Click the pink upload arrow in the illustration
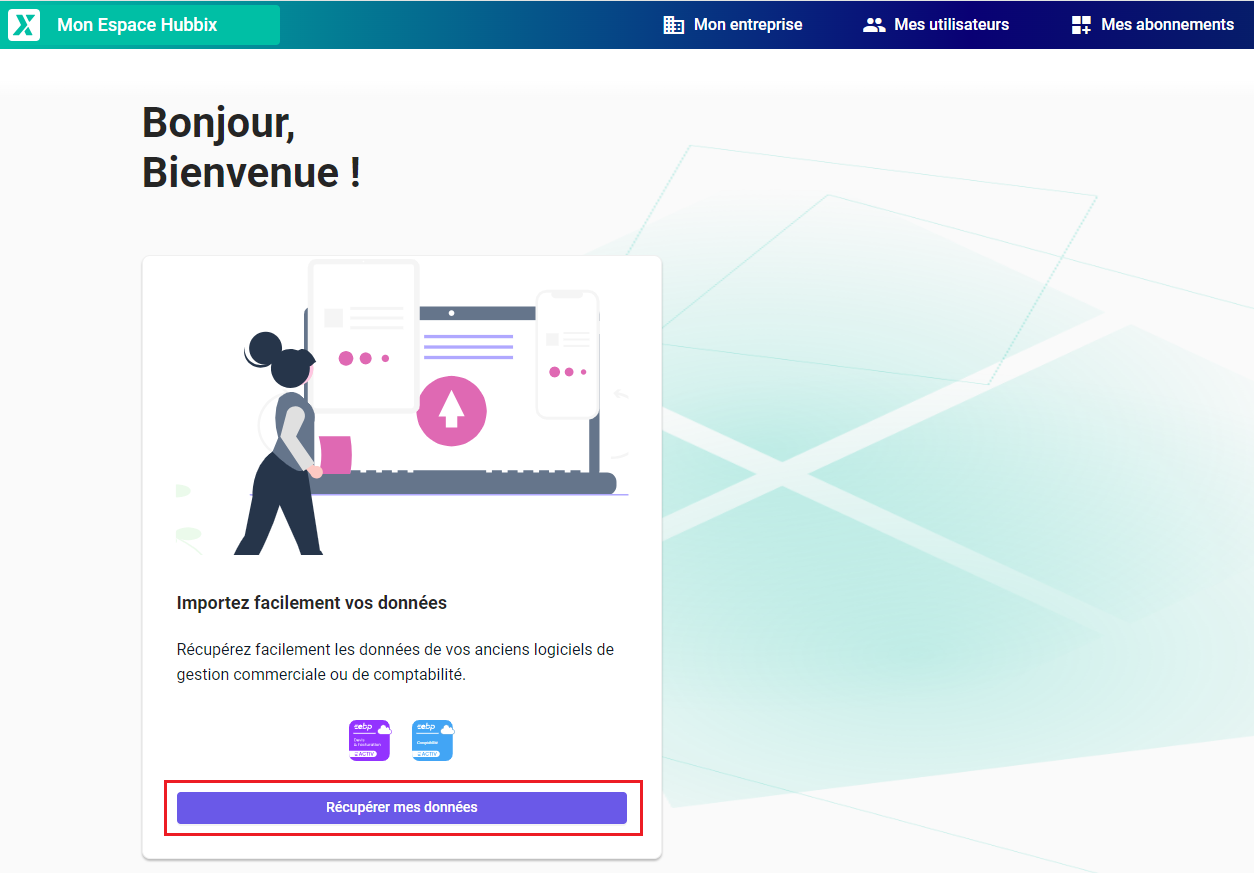 452,410
